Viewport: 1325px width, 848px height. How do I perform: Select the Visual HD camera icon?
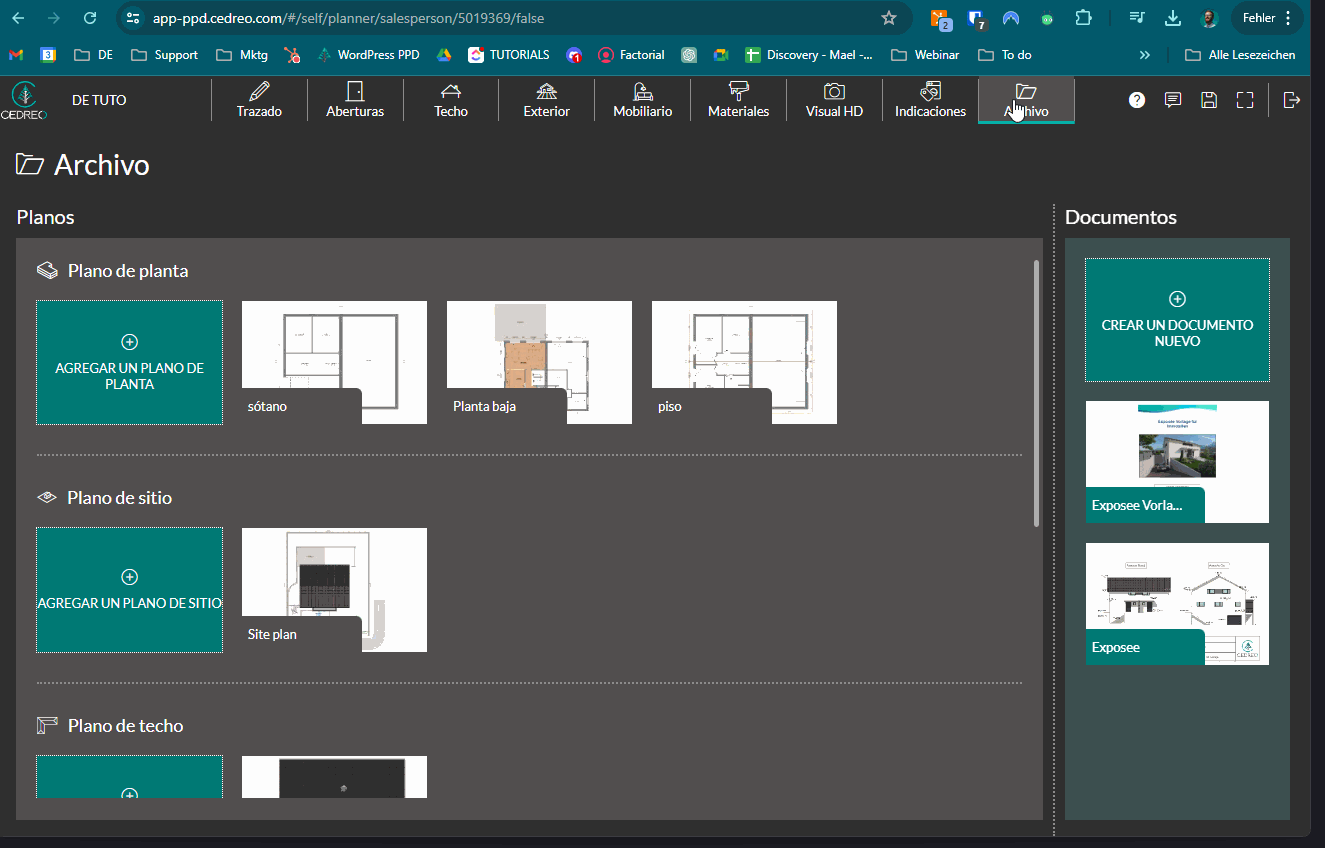(x=834, y=99)
